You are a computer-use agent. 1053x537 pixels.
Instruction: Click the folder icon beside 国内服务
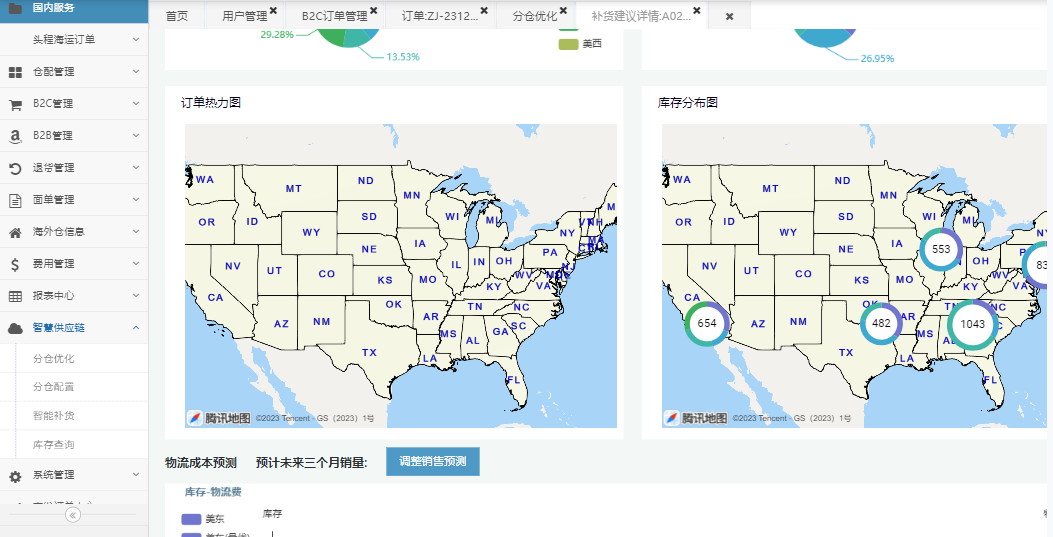point(15,8)
